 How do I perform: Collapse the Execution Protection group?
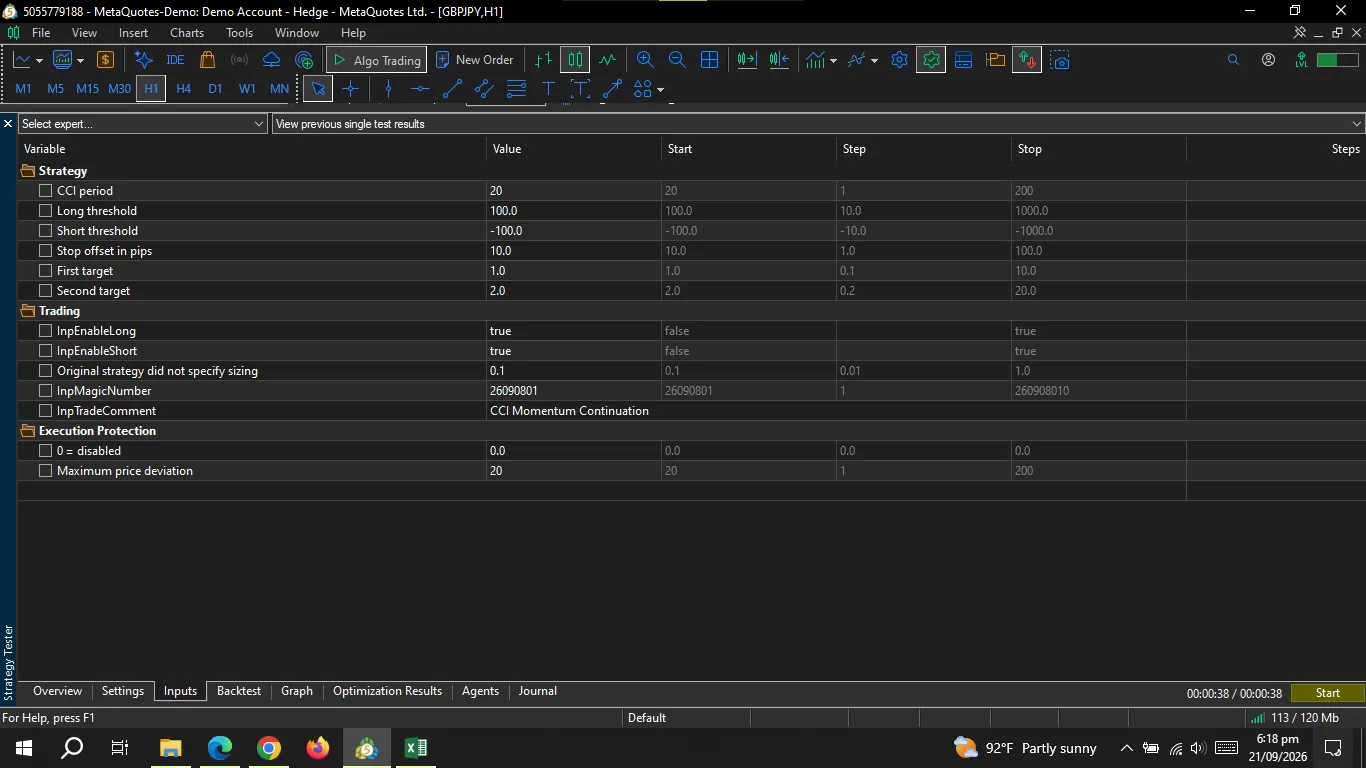pos(27,431)
